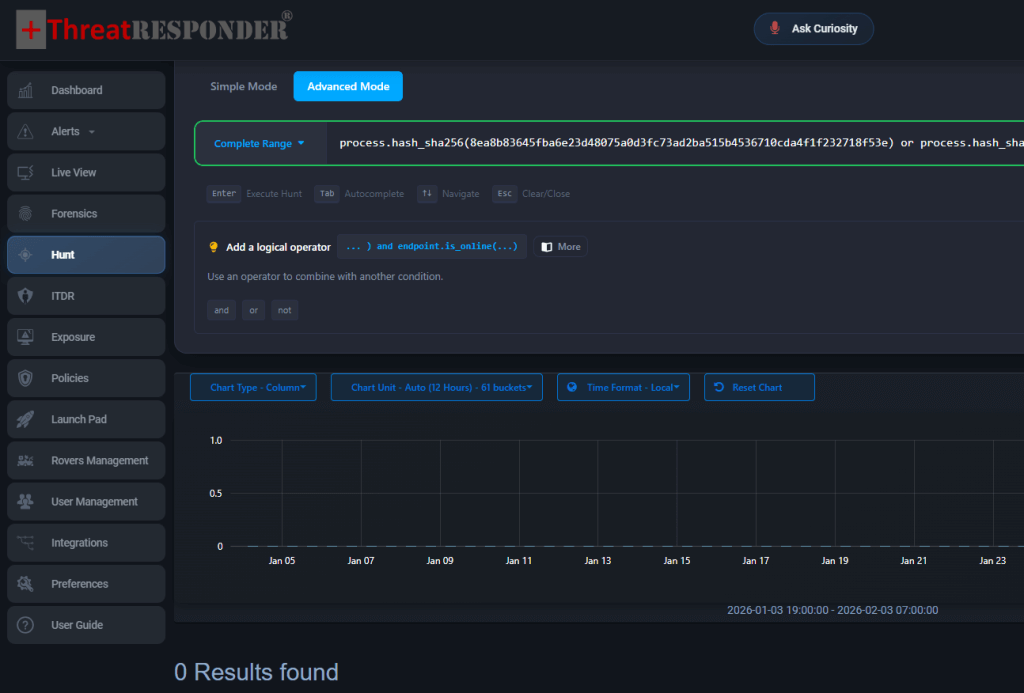Click the Alerts warning triangle icon
The height and width of the screenshot is (693, 1024).
(x=26, y=131)
